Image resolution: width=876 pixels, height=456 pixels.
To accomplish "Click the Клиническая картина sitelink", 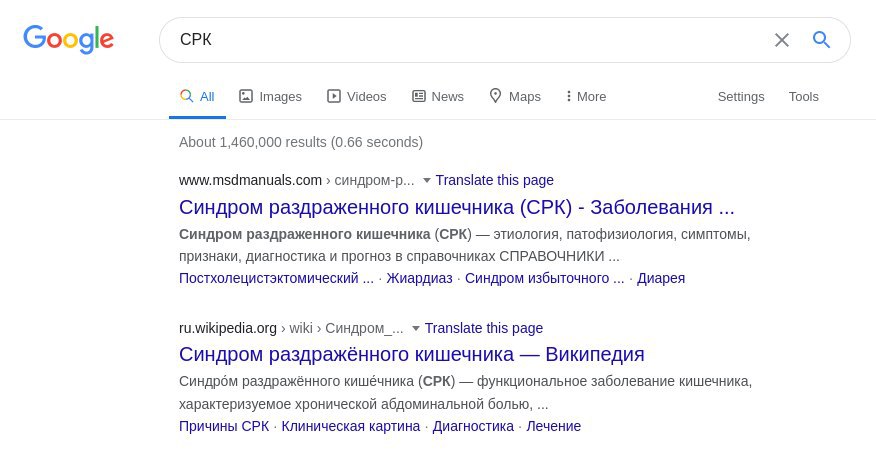I will click(x=350, y=426).
